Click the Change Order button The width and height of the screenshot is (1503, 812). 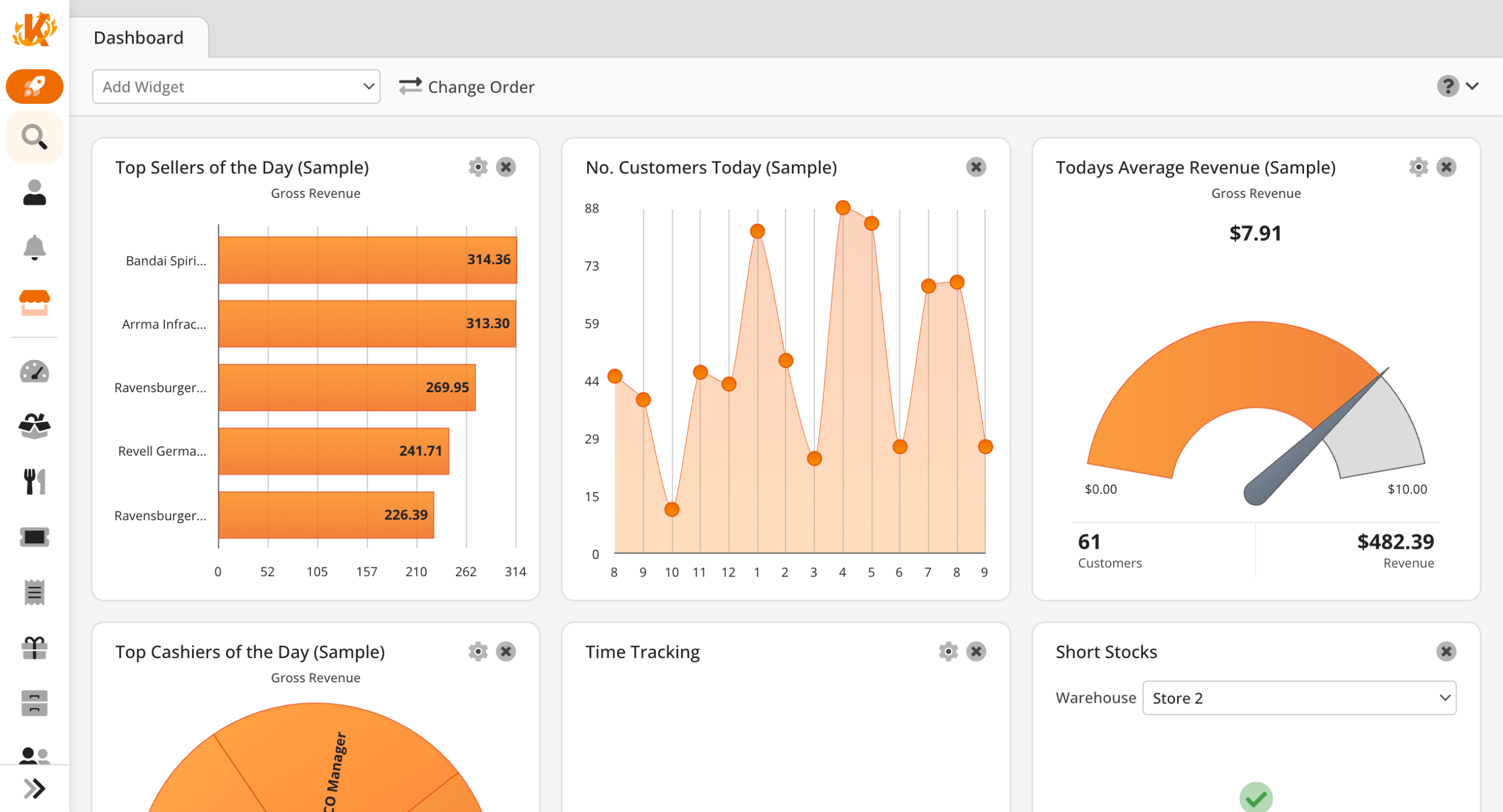coord(467,87)
